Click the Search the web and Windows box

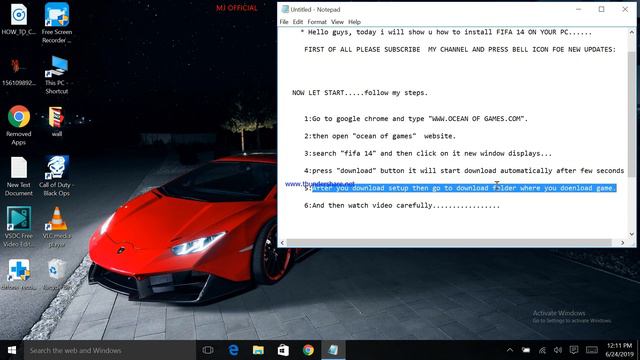[109, 350]
